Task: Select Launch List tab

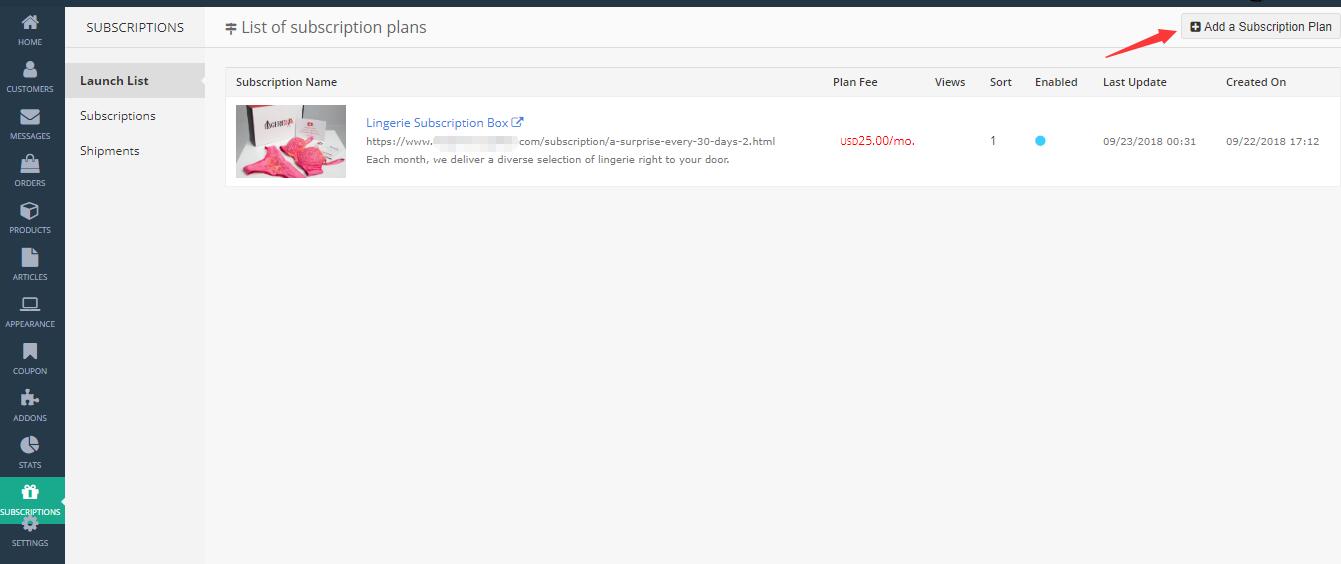Action: coord(114,81)
